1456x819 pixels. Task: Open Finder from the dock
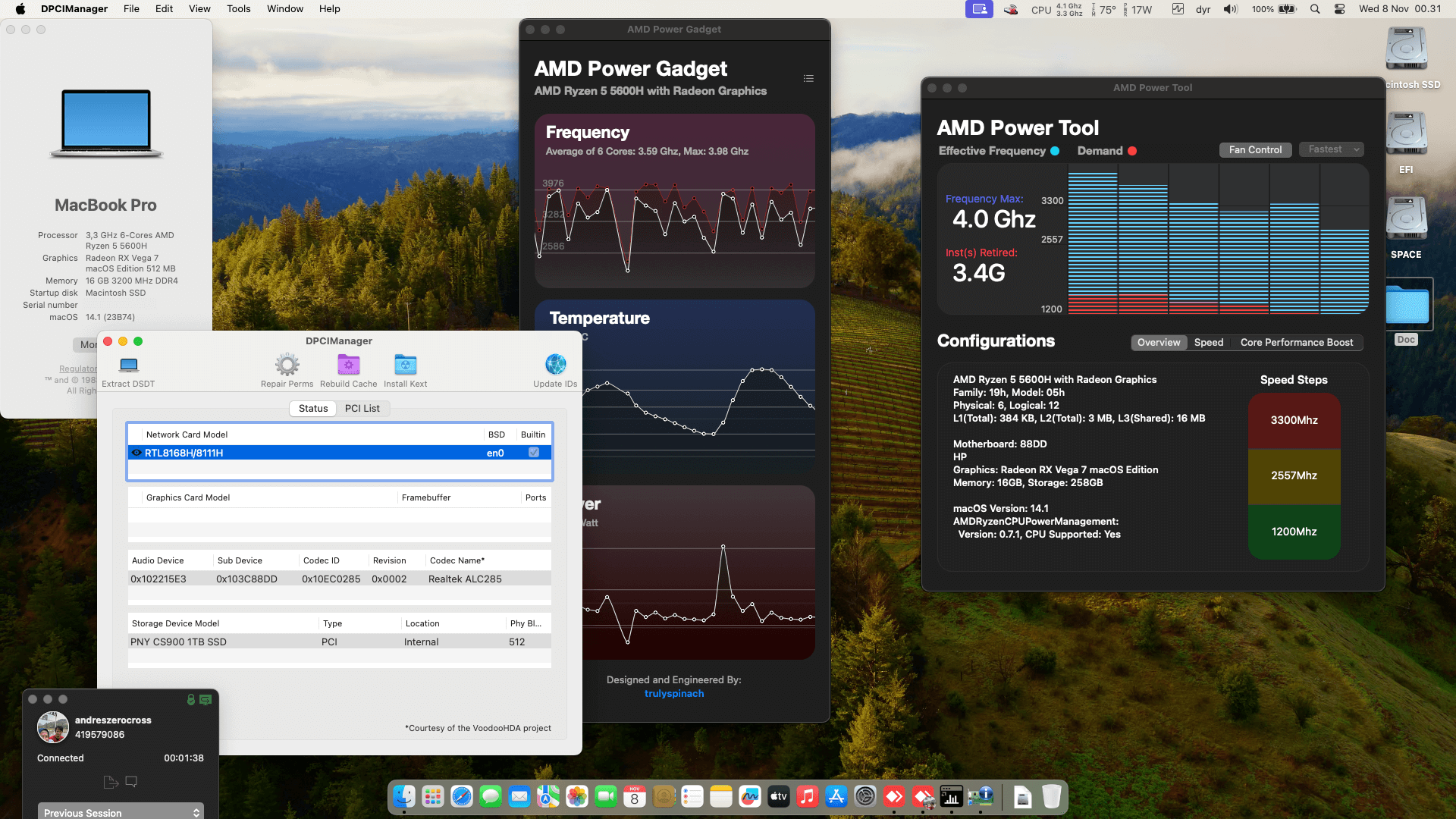pyautogui.click(x=404, y=796)
